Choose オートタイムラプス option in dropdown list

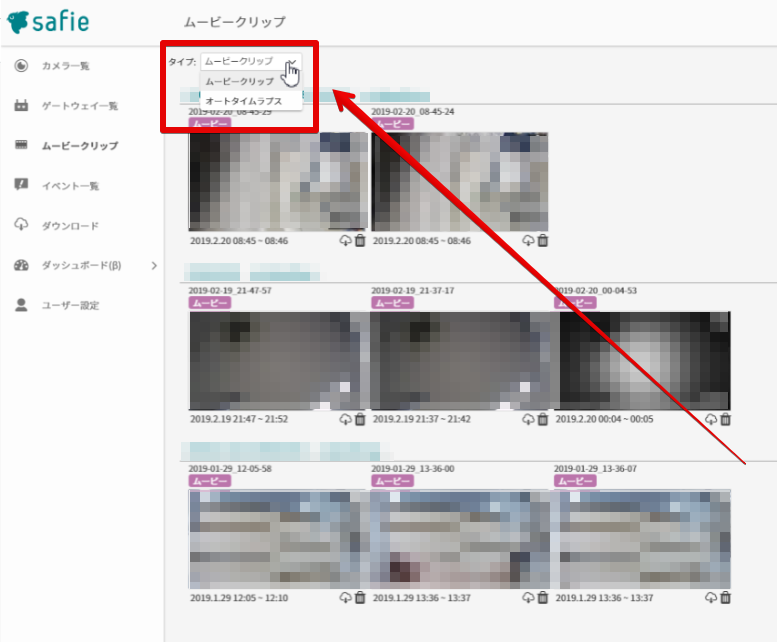coord(251,101)
